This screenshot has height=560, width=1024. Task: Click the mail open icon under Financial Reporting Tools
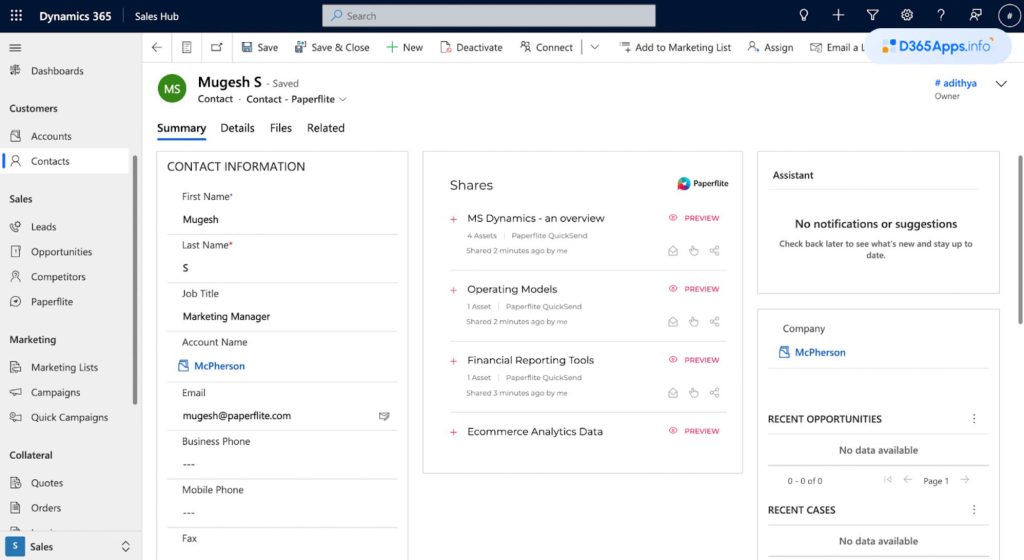673,393
